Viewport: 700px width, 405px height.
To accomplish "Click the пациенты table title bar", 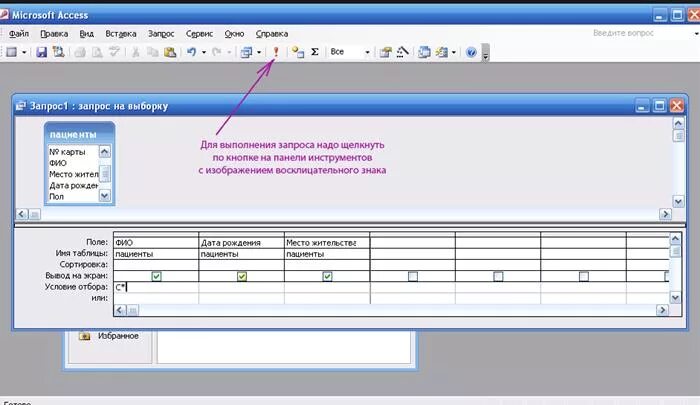I will [x=79, y=134].
